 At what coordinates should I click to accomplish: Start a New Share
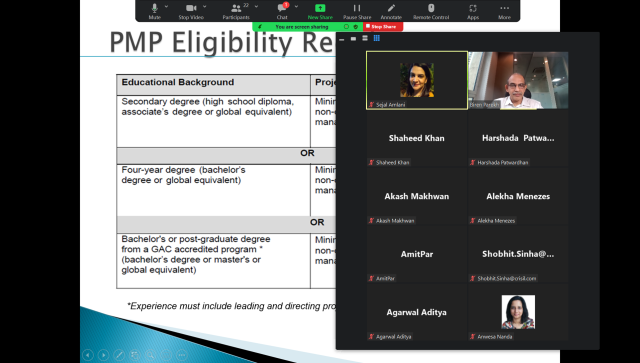[320, 11]
